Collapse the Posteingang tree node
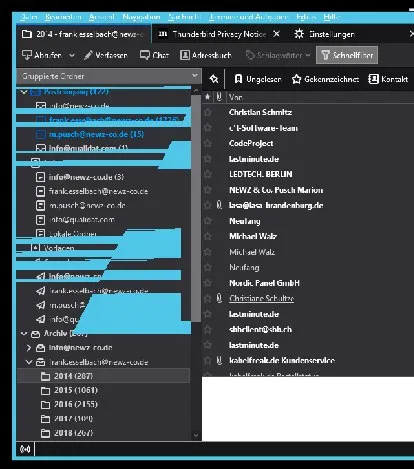The height and width of the screenshot is (469, 414). 24,92
